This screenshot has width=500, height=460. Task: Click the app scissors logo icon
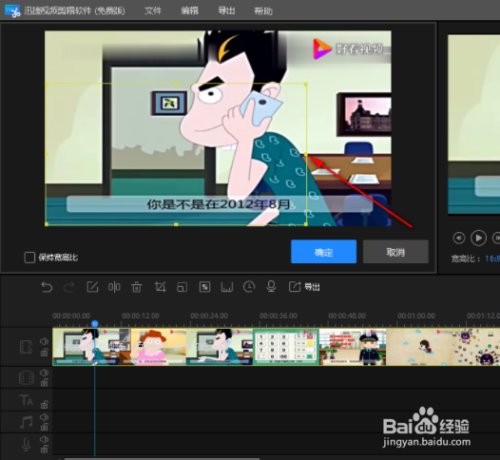(13, 10)
